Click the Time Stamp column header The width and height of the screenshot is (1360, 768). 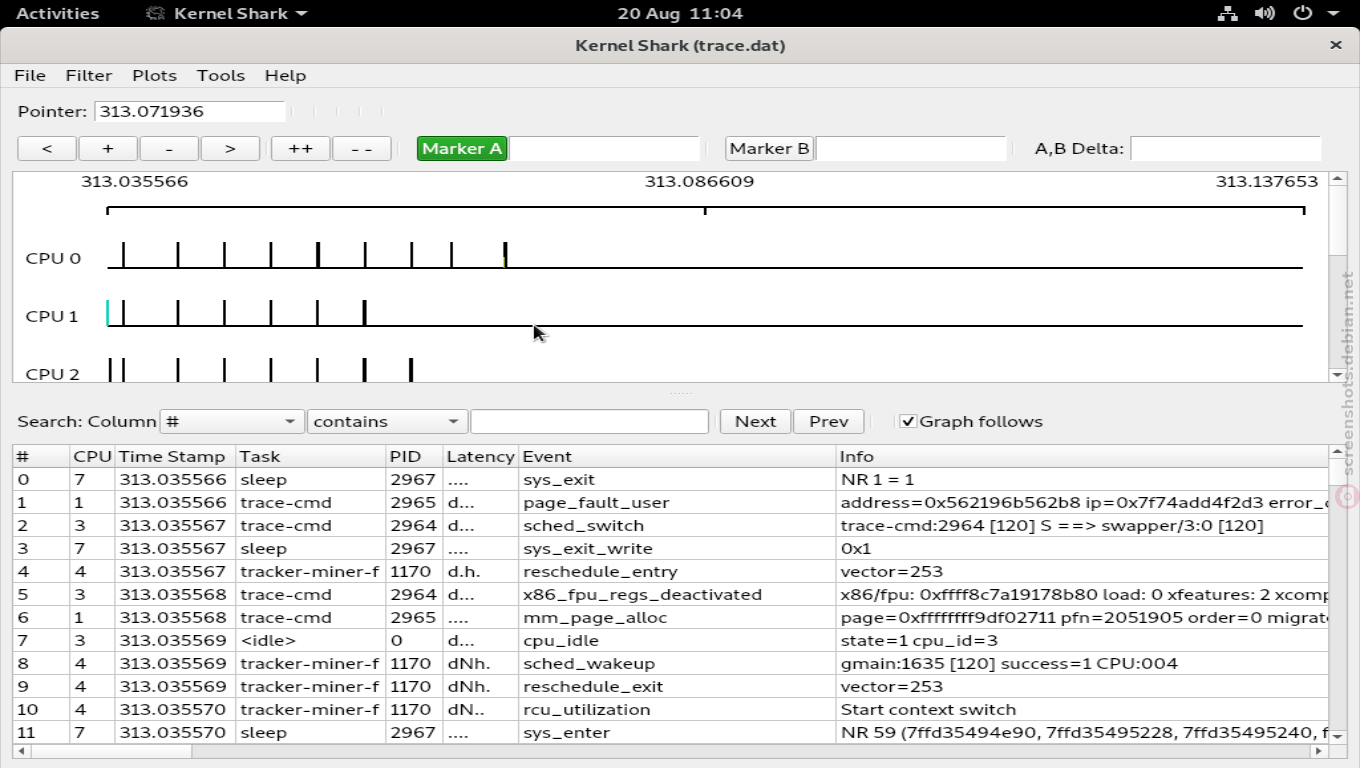click(x=175, y=457)
